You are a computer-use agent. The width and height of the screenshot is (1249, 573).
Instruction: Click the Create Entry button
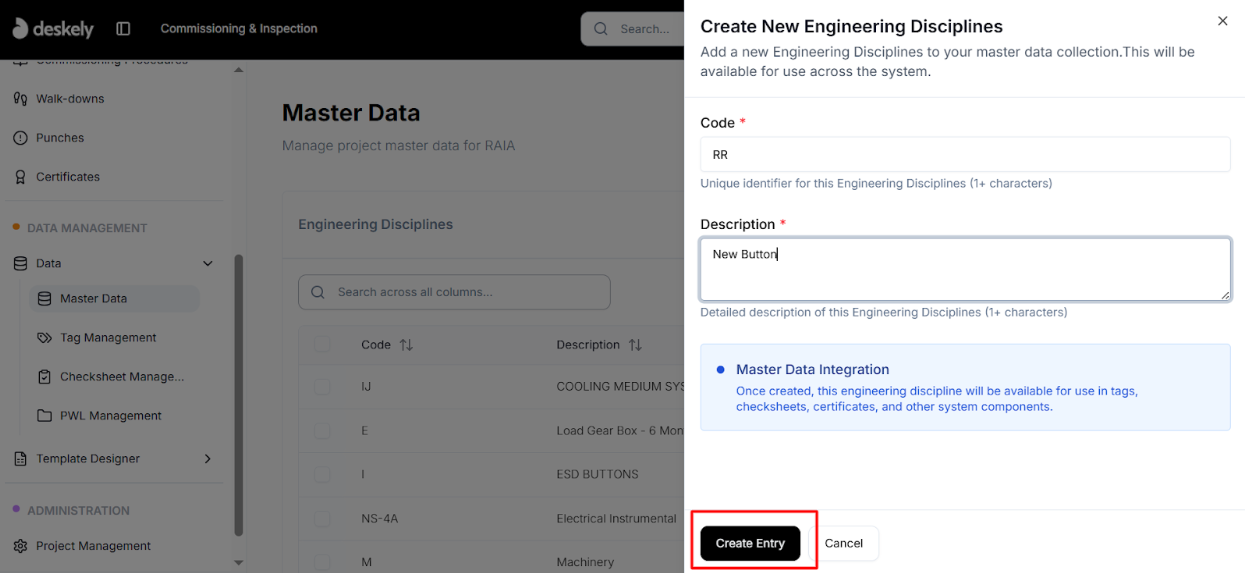tap(750, 543)
